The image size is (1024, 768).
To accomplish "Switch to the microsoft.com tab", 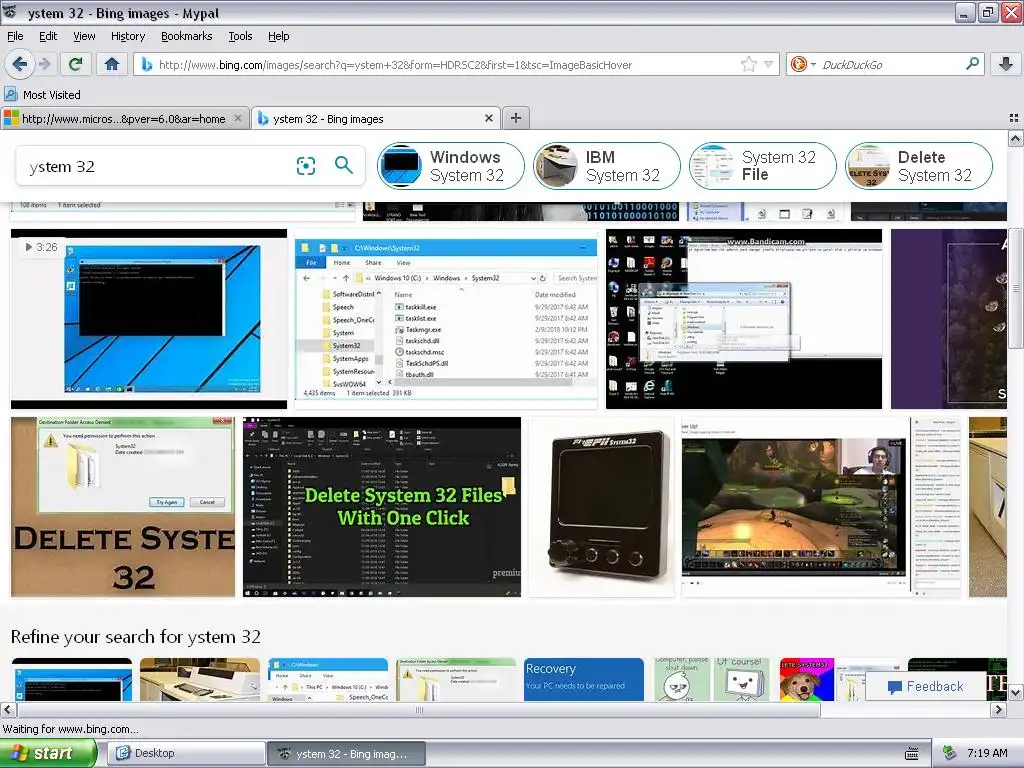I will coord(123,118).
